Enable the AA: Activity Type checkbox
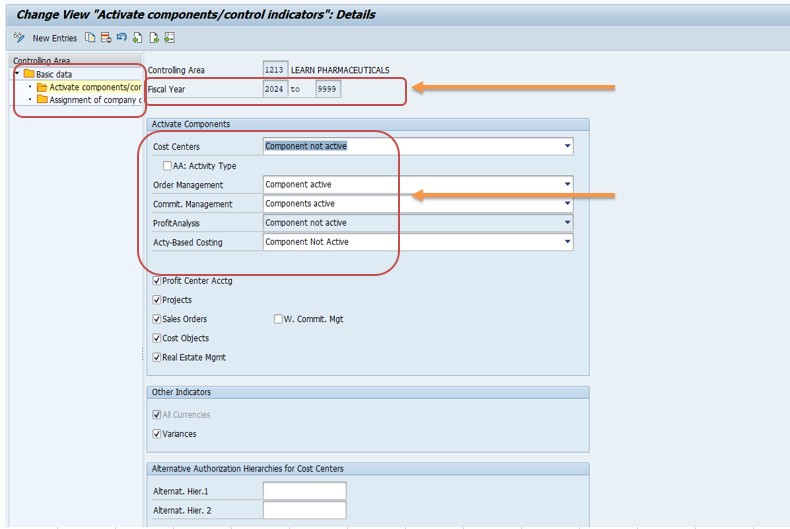 pos(167,166)
